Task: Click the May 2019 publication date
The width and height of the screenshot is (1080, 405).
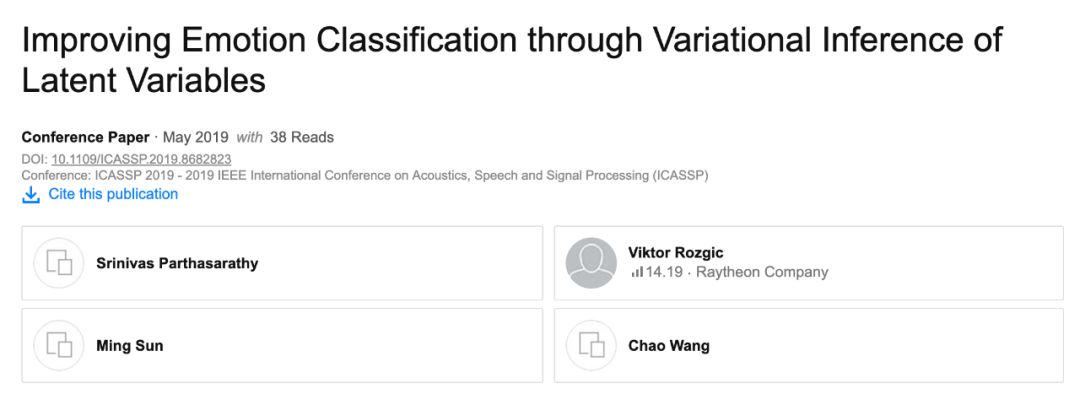Action: (195, 137)
